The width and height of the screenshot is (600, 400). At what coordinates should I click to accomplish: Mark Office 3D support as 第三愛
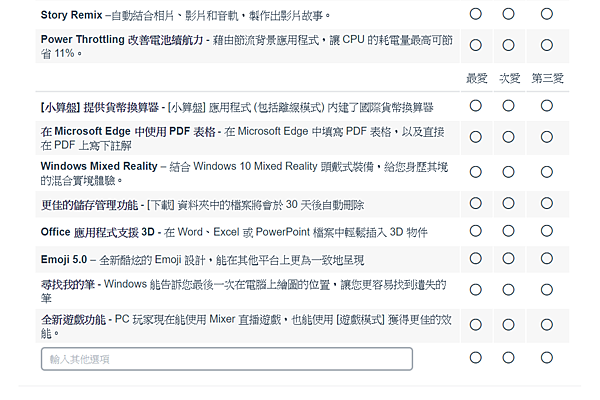coord(547,231)
